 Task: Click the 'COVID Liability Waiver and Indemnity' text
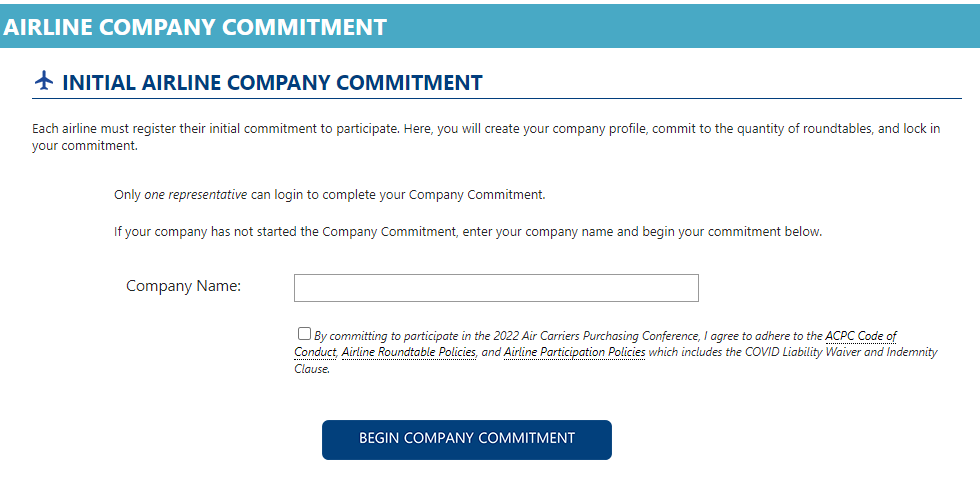pyautogui.click(x=841, y=352)
